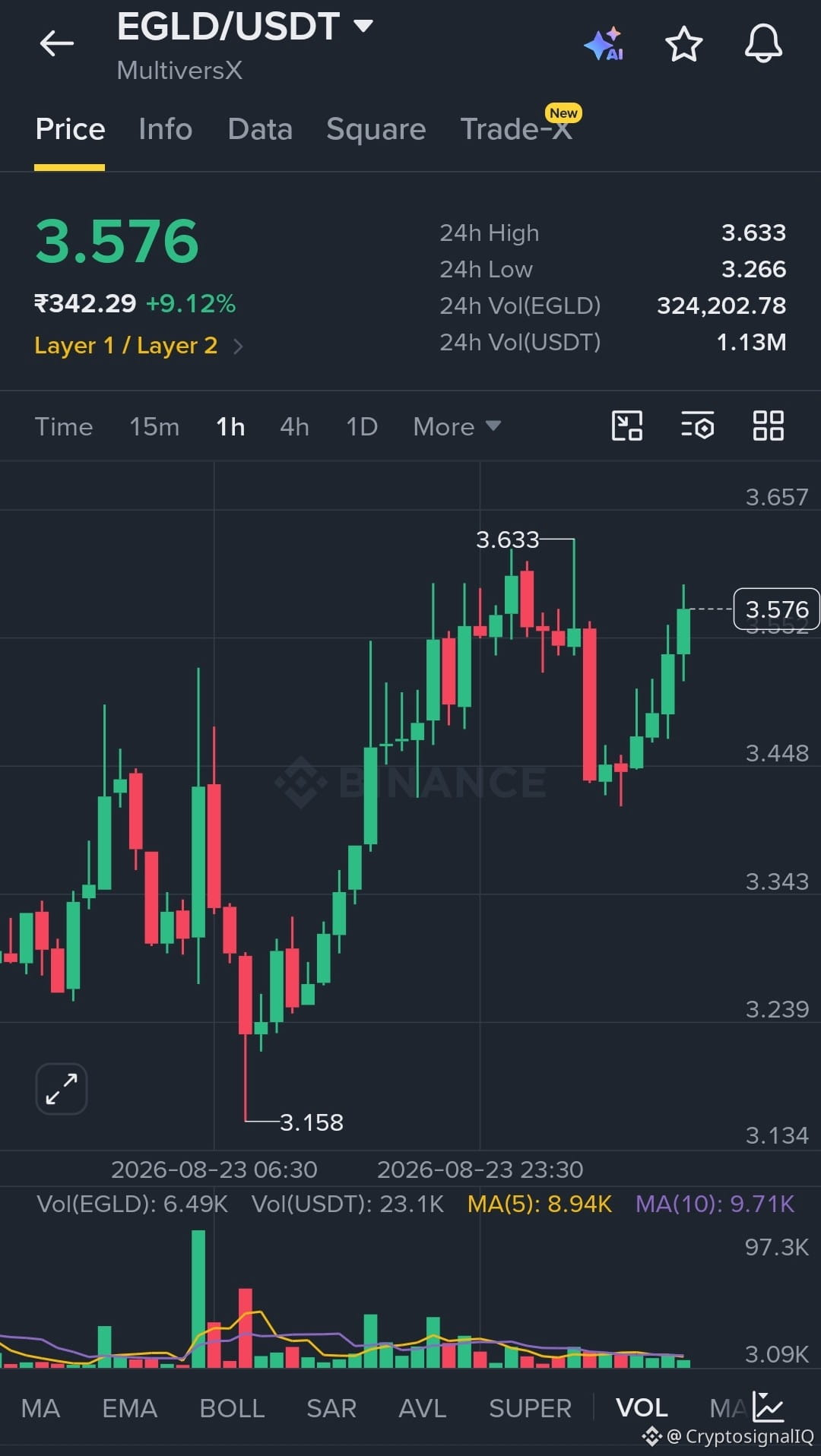Viewport: 821px width, 1456px height.
Task: Switch to the Data tab
Action: tap(260, 129)
